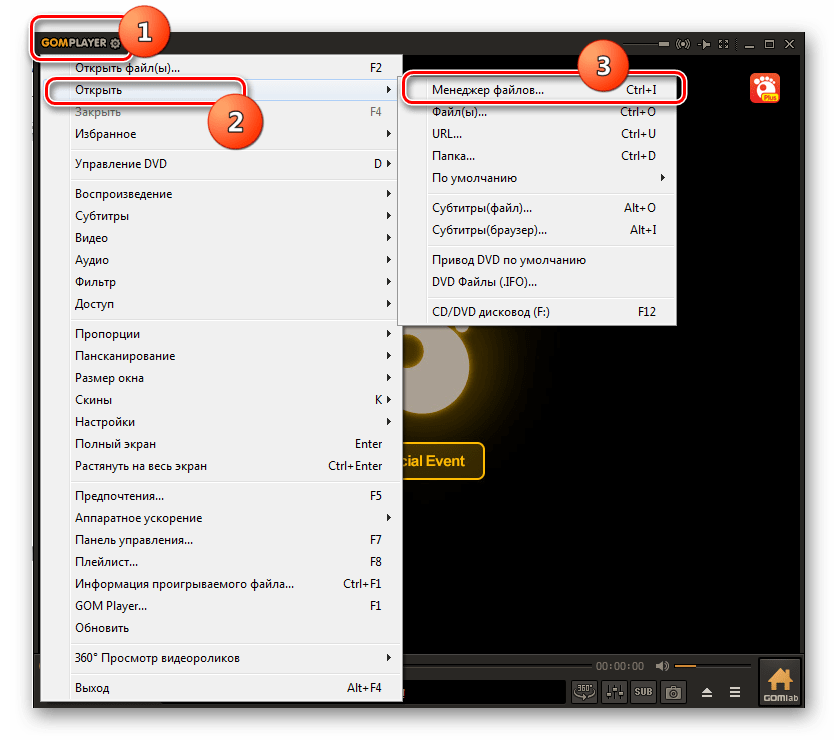Click the SUB subtitles button
The image size is (837, 740).
coord(643,692)
